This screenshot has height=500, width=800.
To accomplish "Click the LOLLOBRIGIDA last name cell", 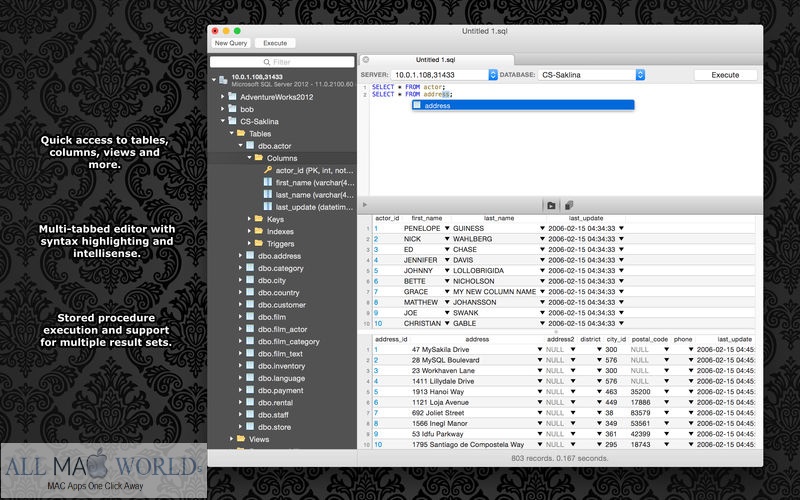I will 478,270.
